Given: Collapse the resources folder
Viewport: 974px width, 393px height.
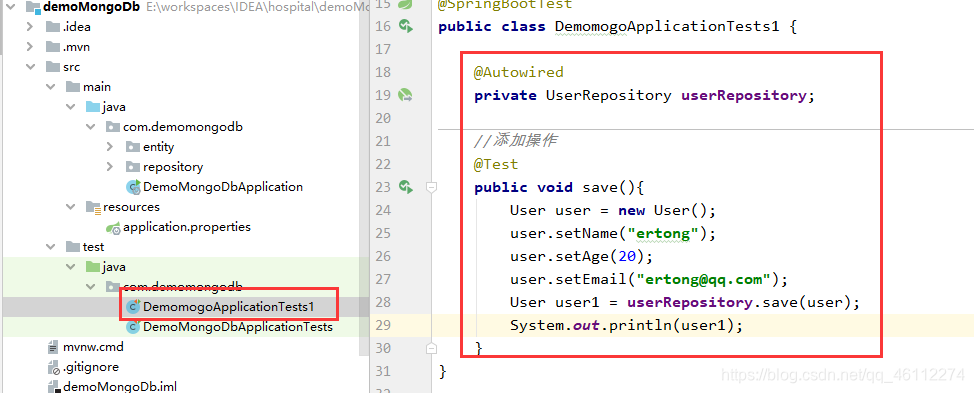Looking at the screenshot, I should [x=70, y=207].
